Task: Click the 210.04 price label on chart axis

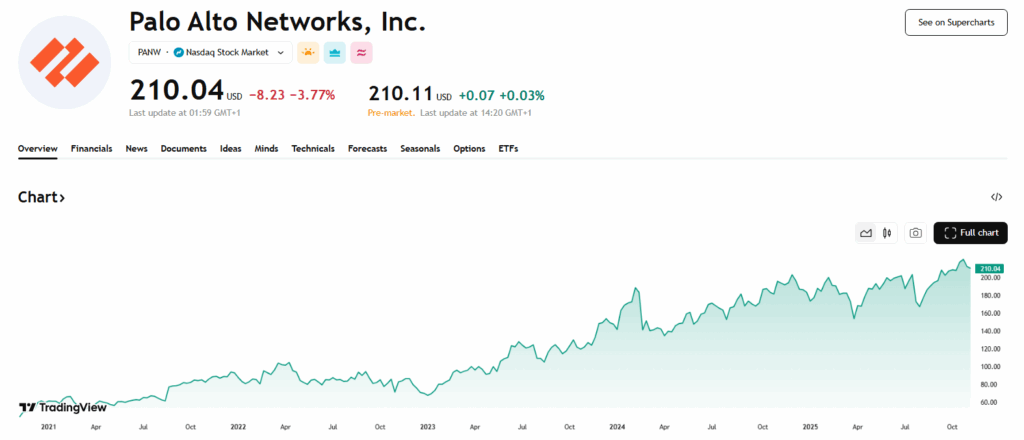Action: (987, 268)
